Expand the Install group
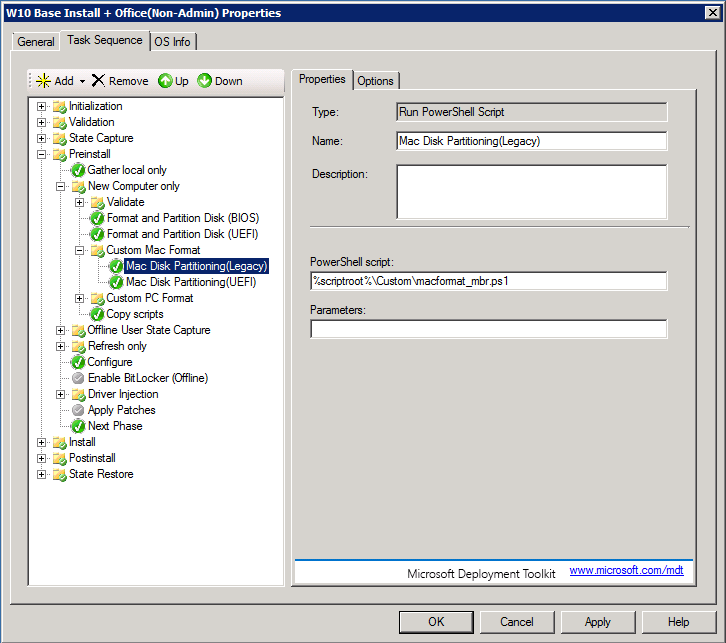Viewport: 726px width, 643px height. (41, 443)
